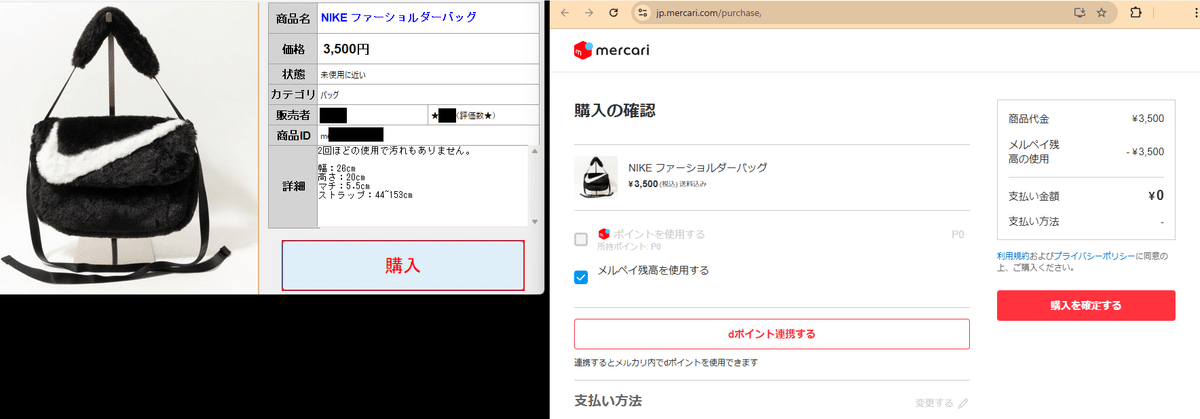This screenshot has height=419, width=1200.
Task: Bookmark this page with the star icon
Action: pyautogui.click(x=1101, y=13)
